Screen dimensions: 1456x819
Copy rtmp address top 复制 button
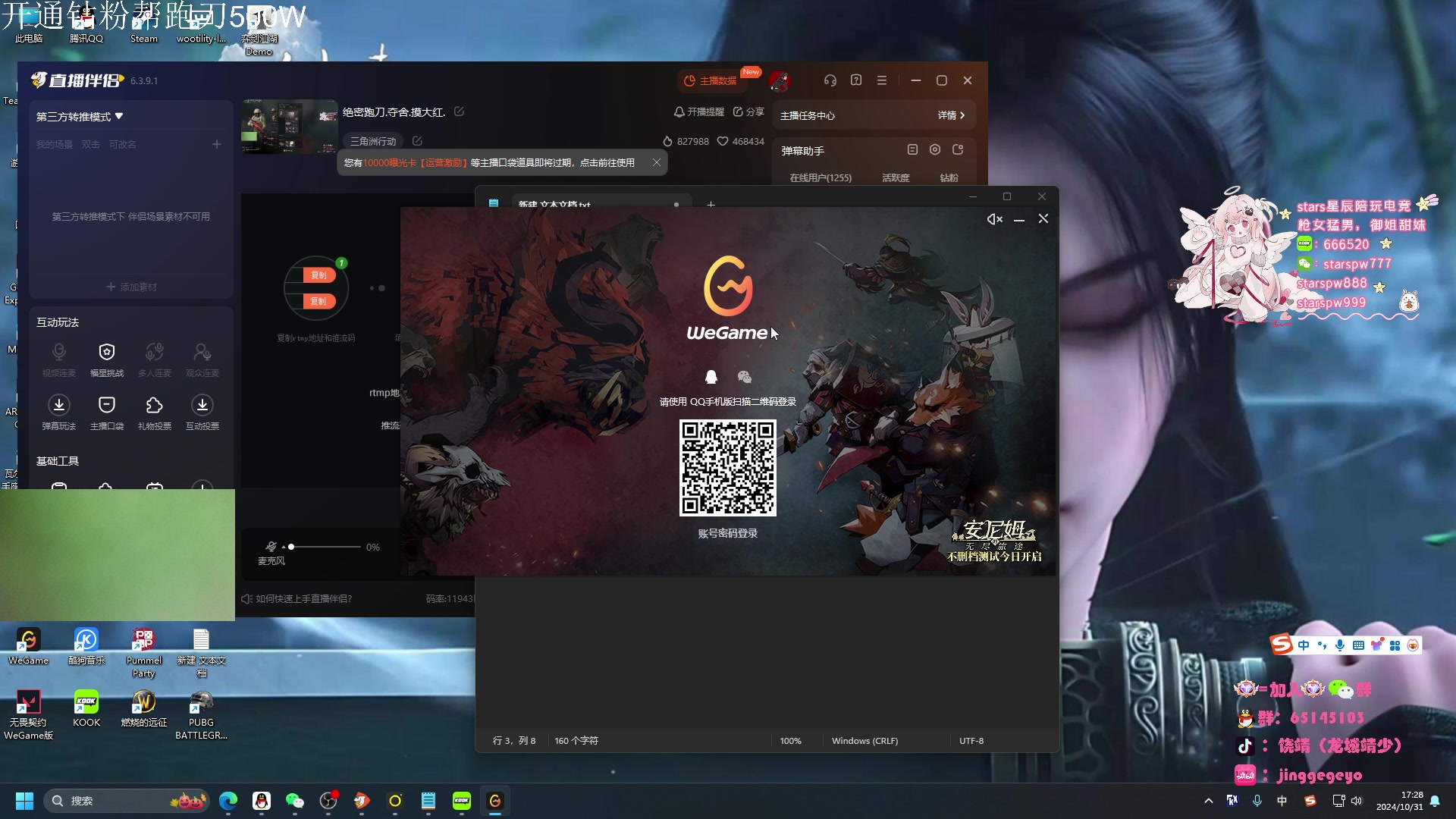click(318, 275)
